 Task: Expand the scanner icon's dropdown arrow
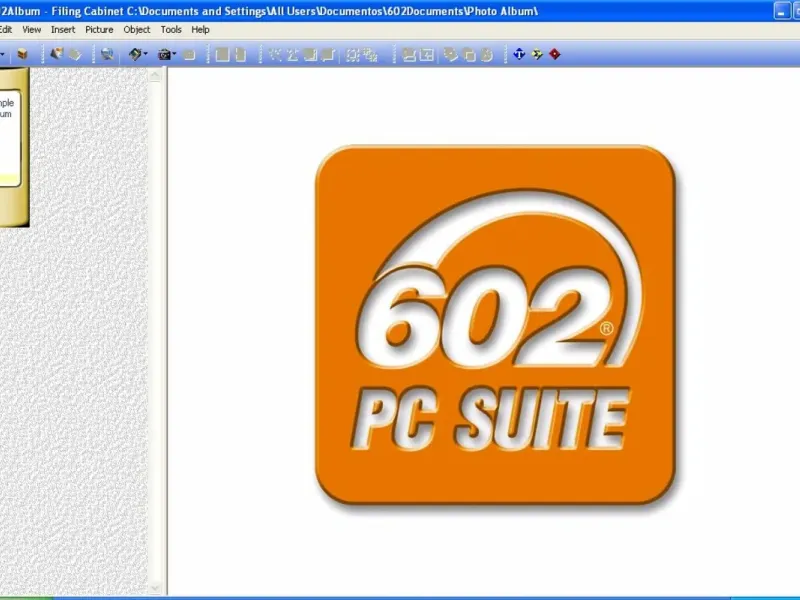point(145,54)
